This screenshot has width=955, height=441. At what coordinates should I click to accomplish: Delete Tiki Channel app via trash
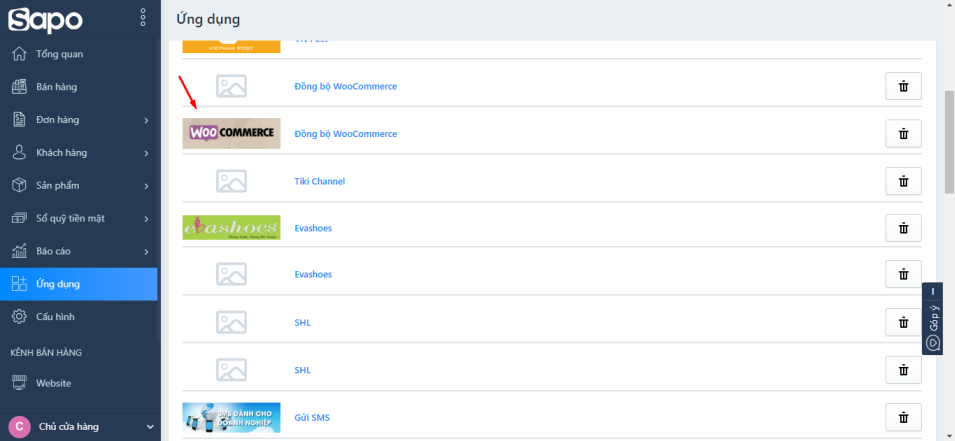tap(903, 181)
